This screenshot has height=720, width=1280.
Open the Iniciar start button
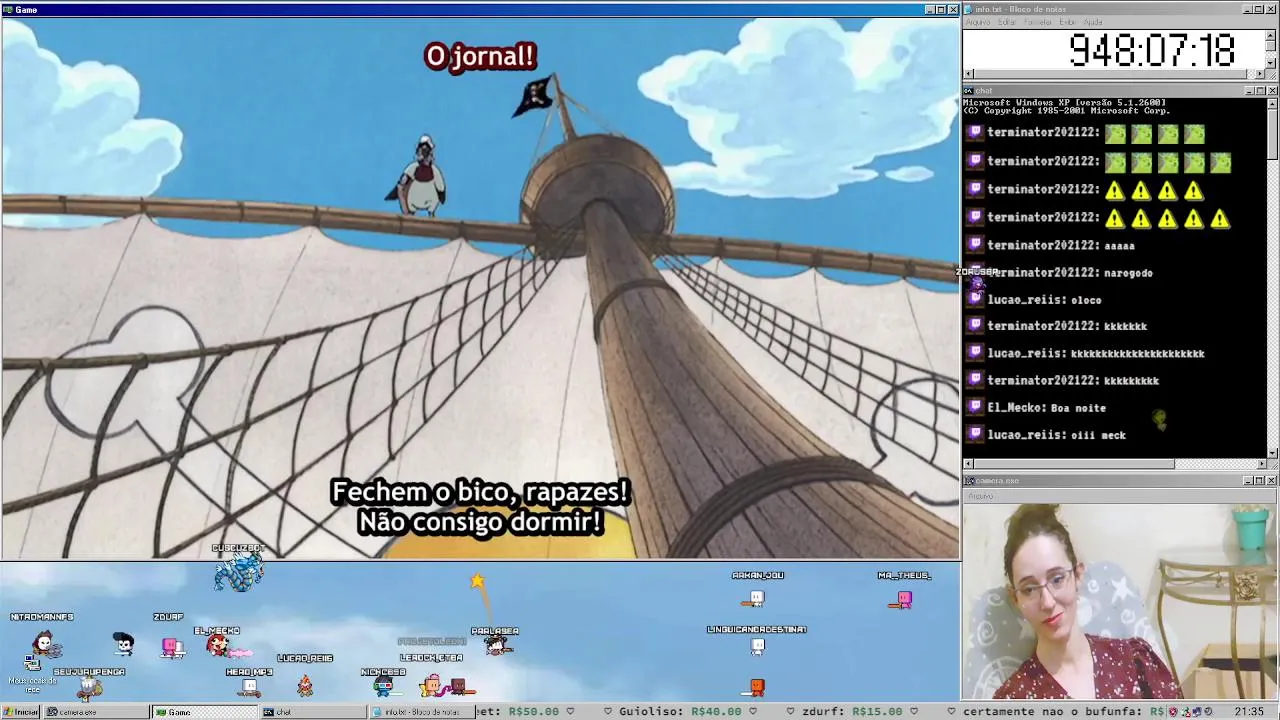point(21,712)
